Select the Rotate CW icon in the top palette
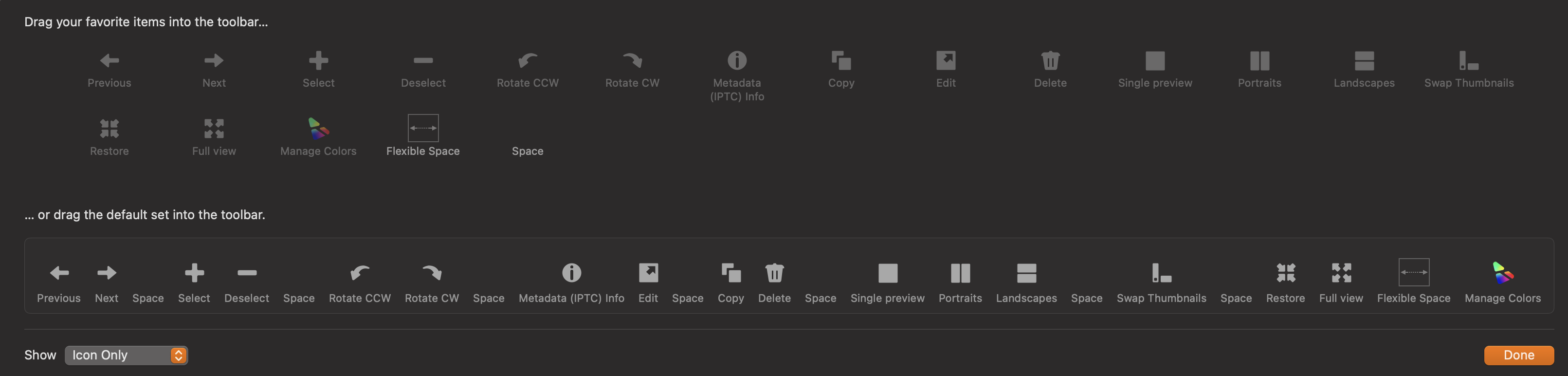 [632, 60]
